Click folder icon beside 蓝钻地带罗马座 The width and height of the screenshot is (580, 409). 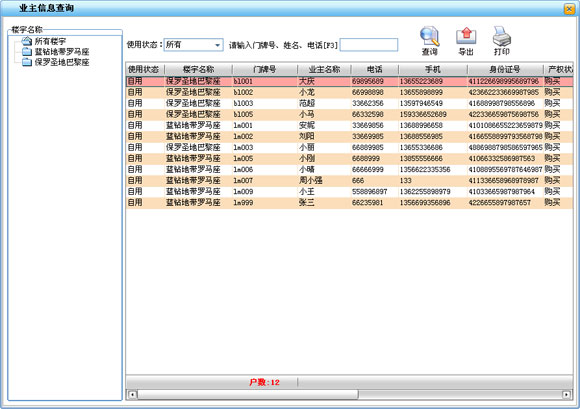coord(27,51)
